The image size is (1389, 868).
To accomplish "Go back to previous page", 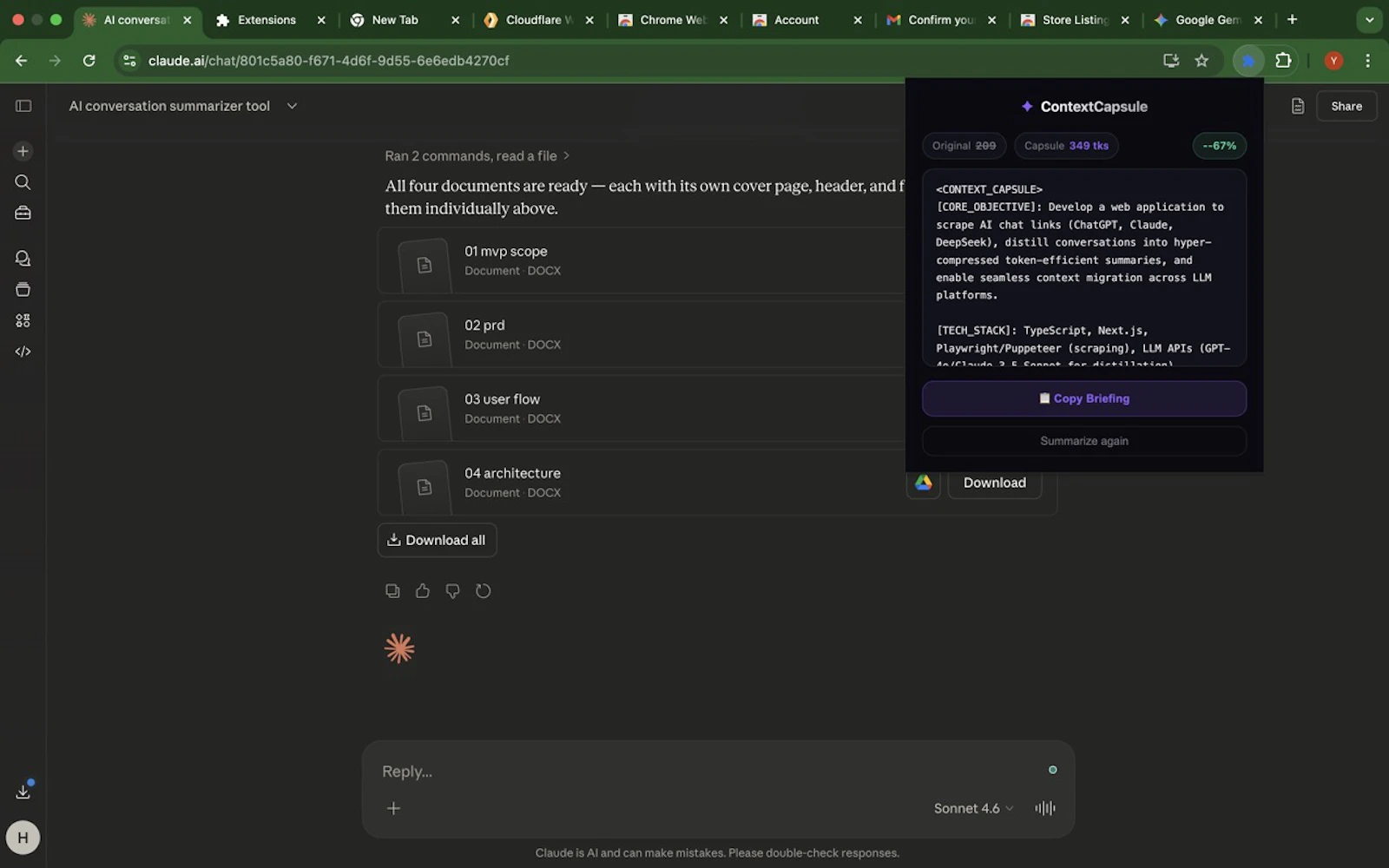I will [x=22, y=61].
